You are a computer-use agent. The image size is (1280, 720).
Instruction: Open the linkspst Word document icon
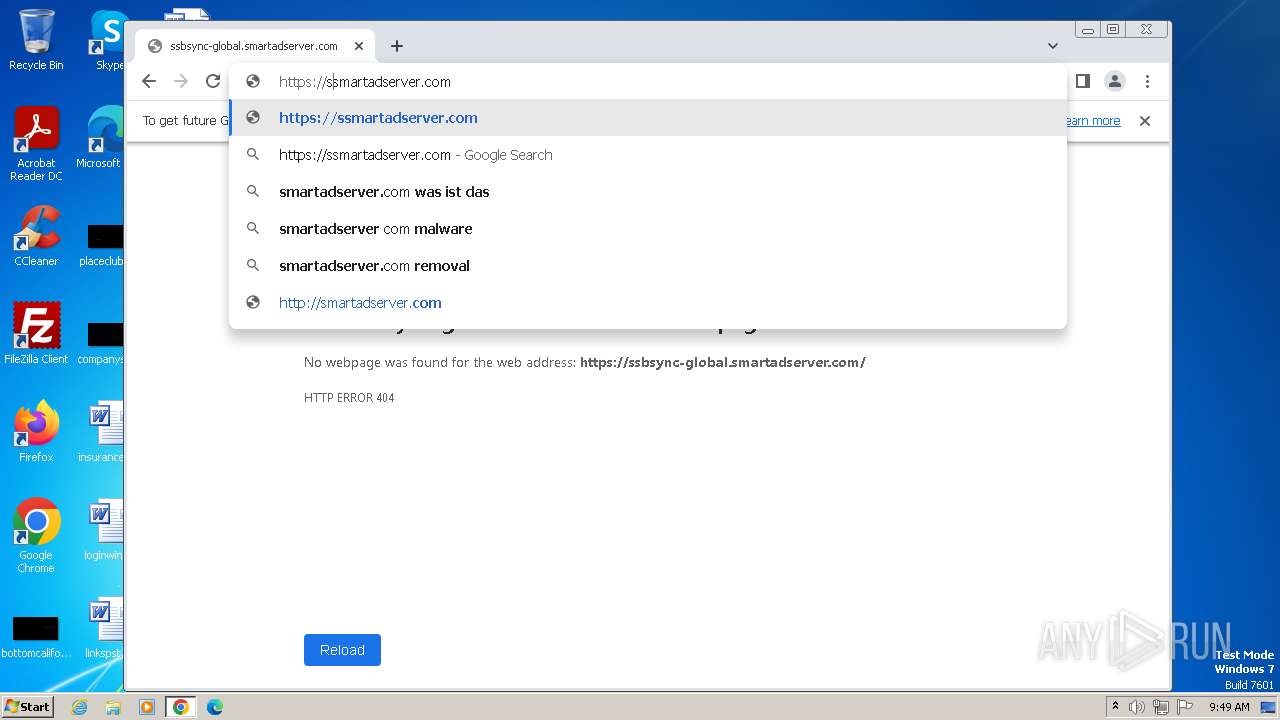103,627
